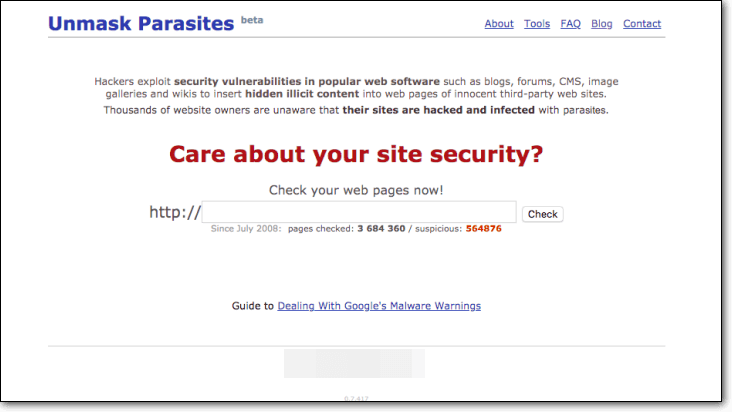Screen dimensions: 732x412
Task: Click the Unmask Parasites site title
Action: 140,22
